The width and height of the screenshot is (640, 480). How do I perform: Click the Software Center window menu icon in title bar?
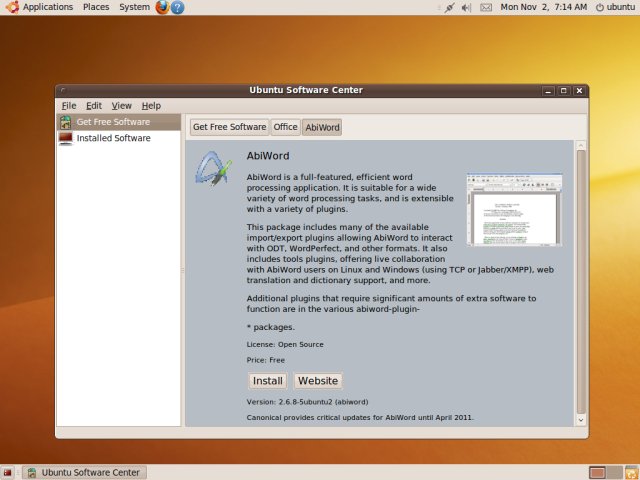(63, 90)
